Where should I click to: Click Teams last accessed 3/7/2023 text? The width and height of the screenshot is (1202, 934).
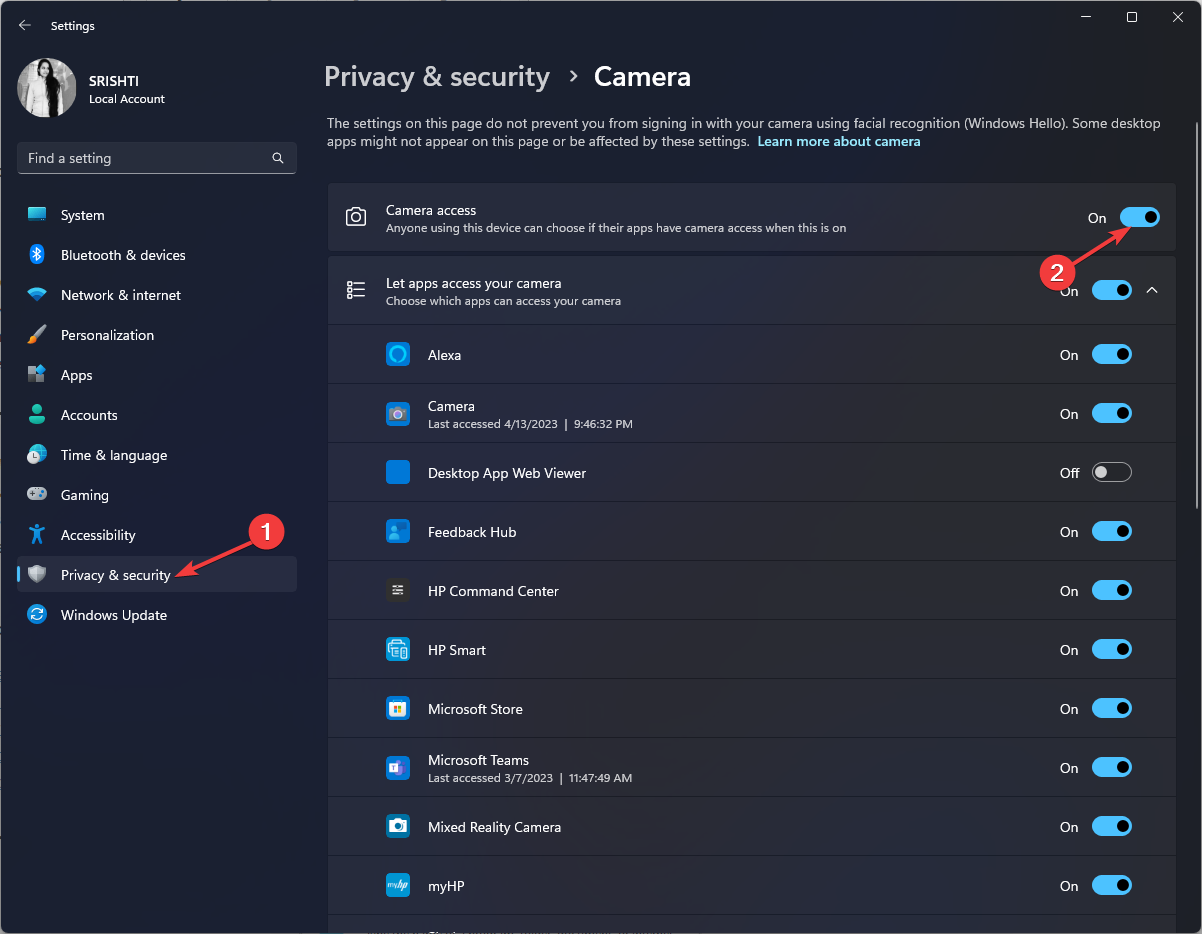530,778
